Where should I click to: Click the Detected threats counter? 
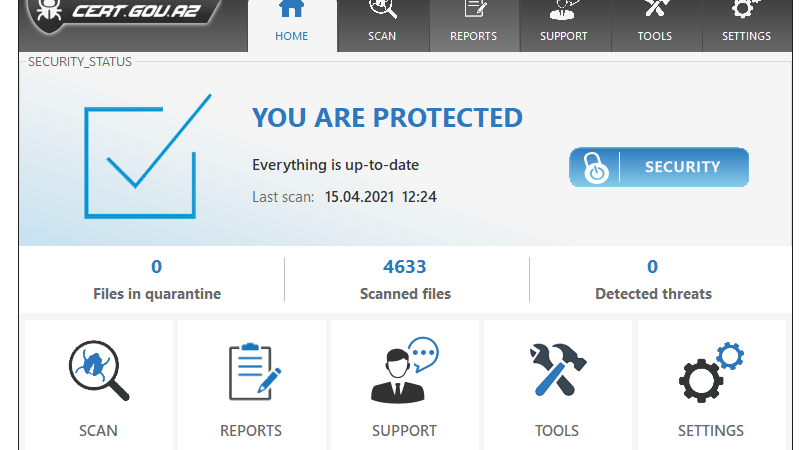653,279
